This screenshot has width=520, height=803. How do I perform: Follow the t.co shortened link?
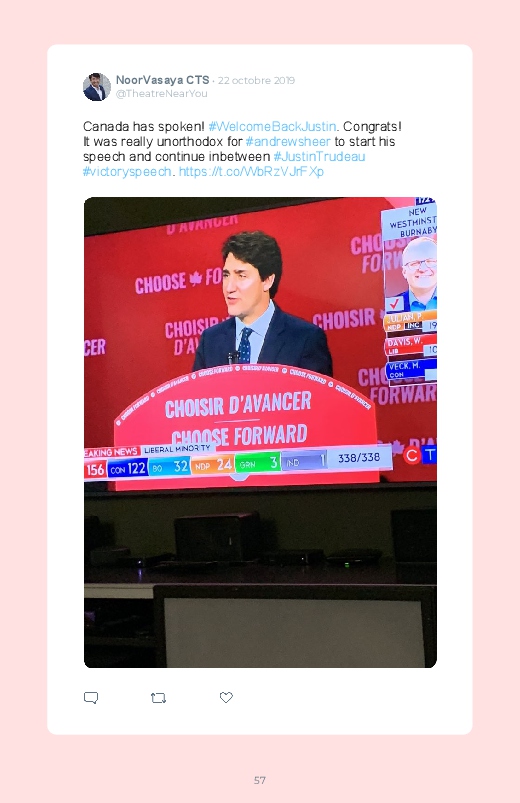[x=251, y=172]
